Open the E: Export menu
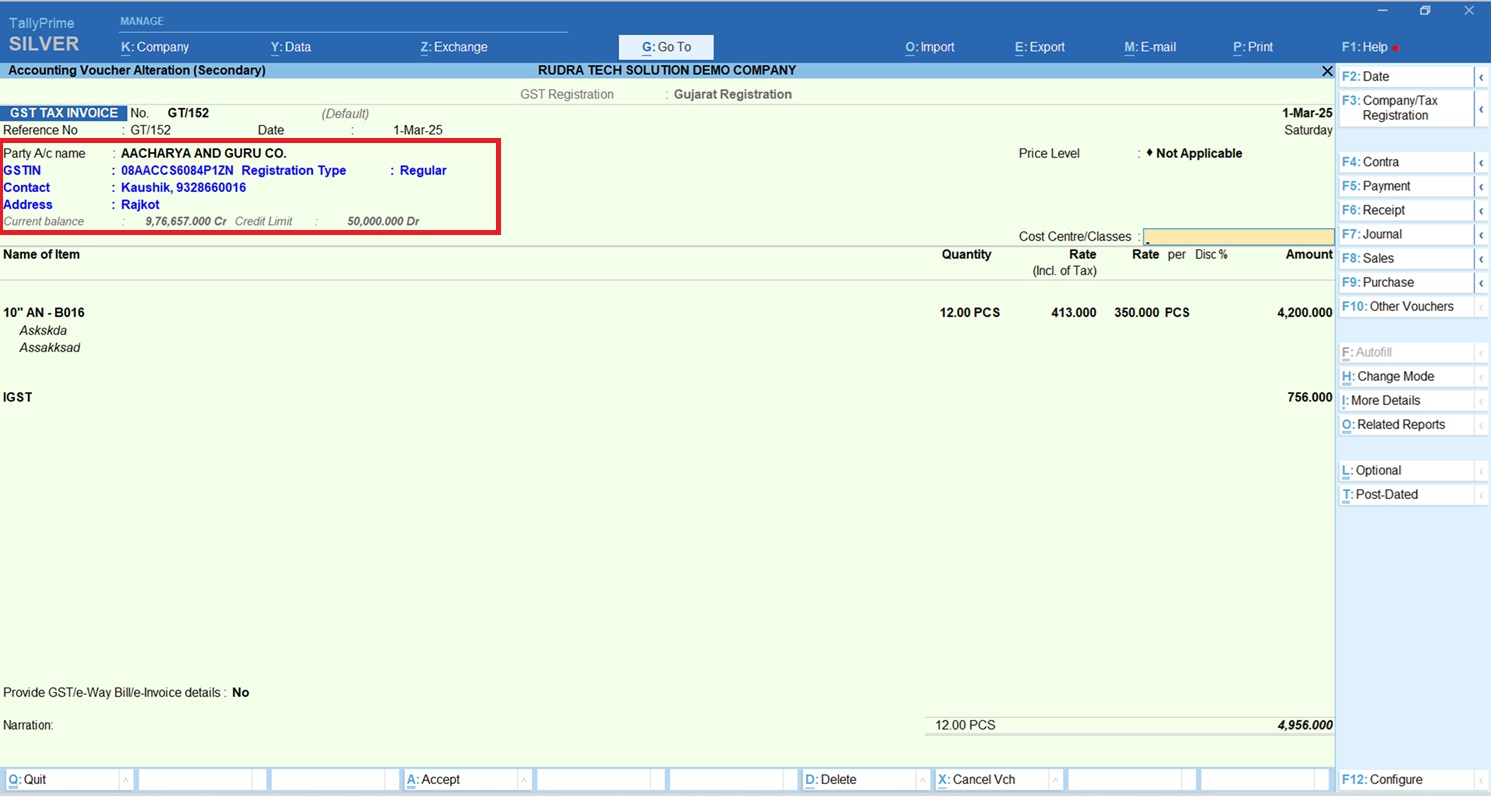The width and height of the screenshot is (1491, 796). 1040,47
